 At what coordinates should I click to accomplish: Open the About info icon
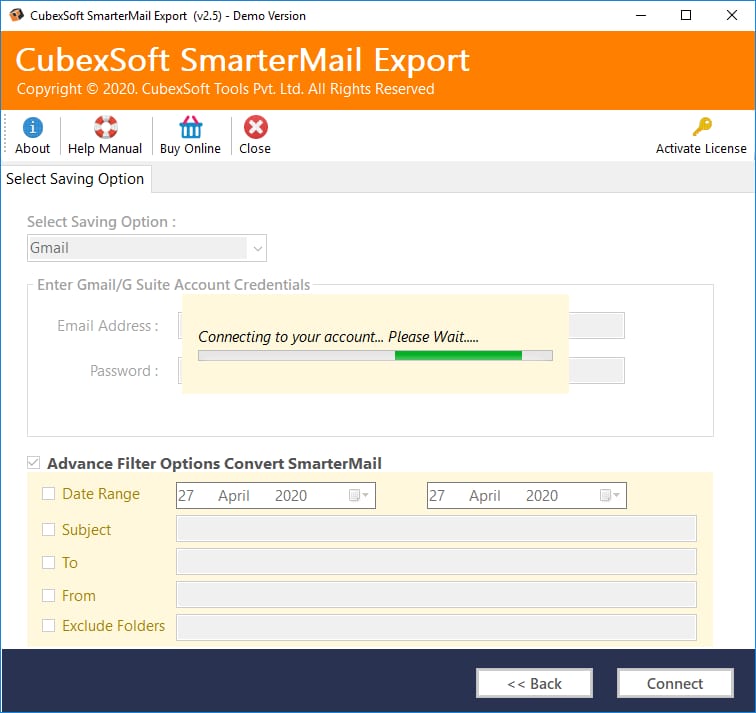(x=32, y=128)
